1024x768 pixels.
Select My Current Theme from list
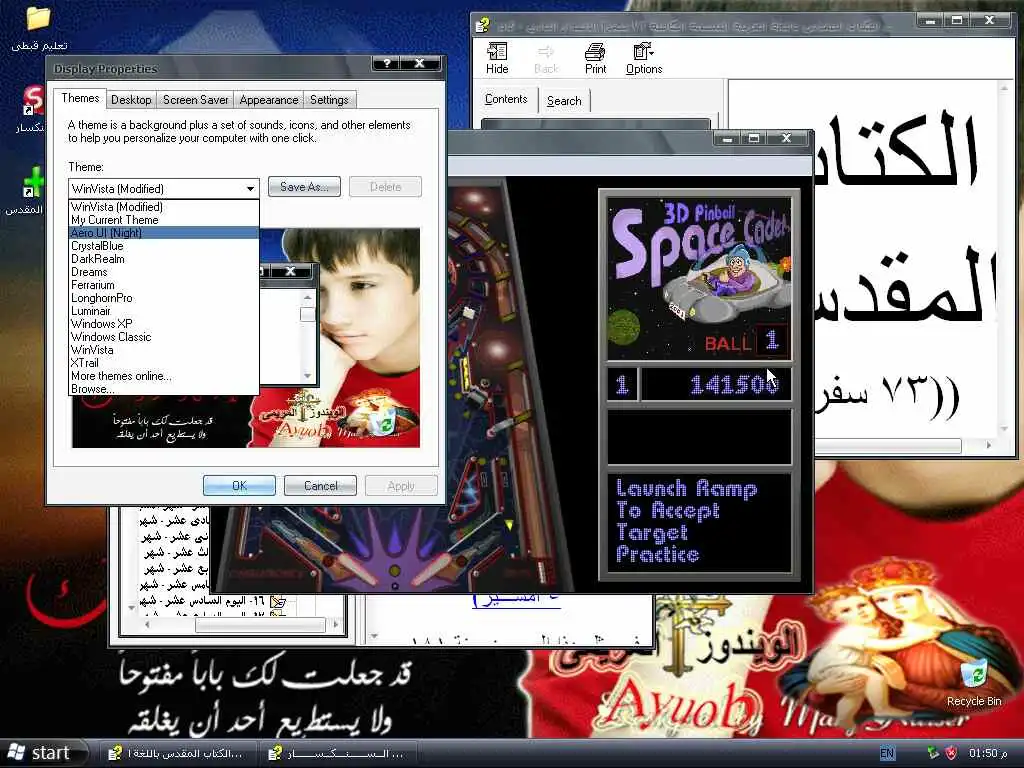(164, 220)
